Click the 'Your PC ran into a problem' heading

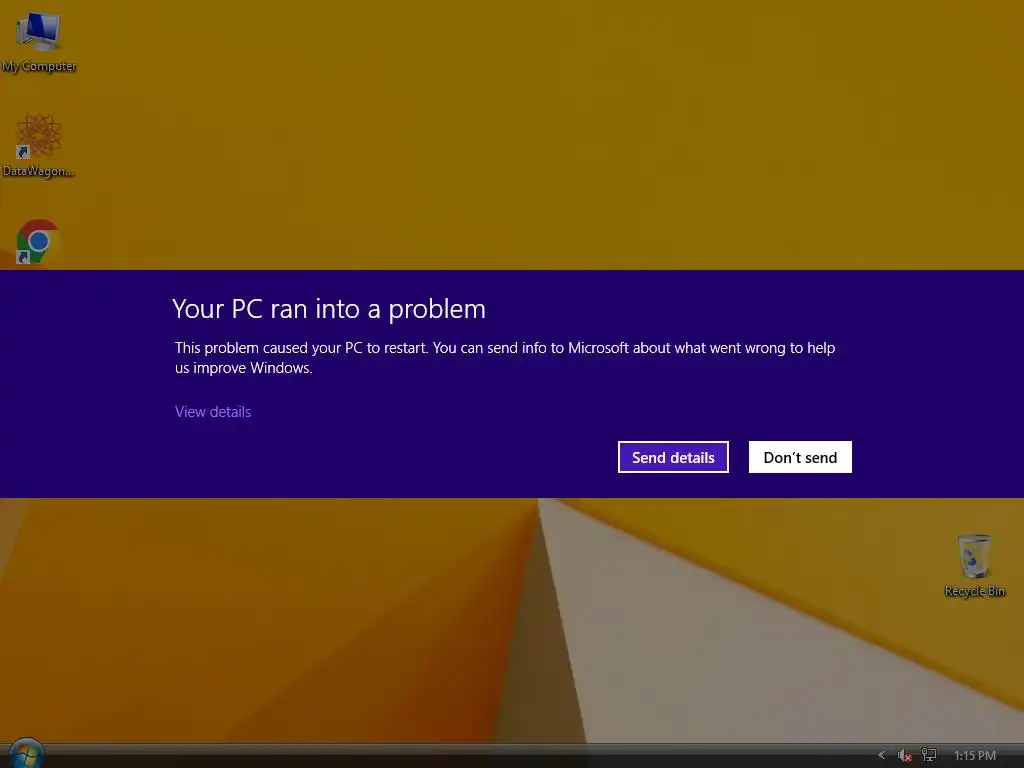329,309
